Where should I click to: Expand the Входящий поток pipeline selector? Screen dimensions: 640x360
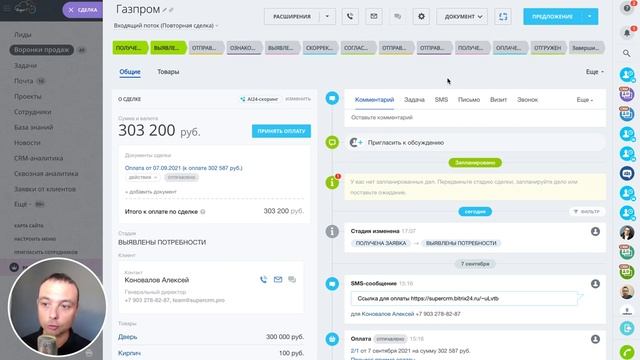click(166, 25)
